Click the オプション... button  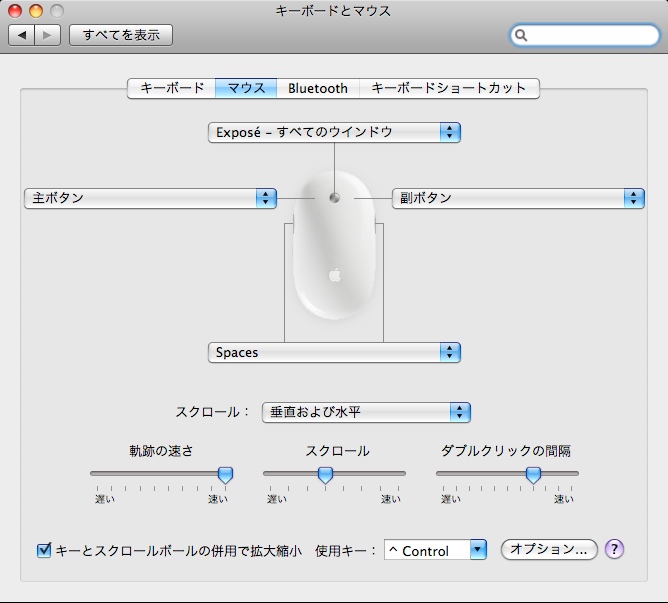[x=549, y=549]
